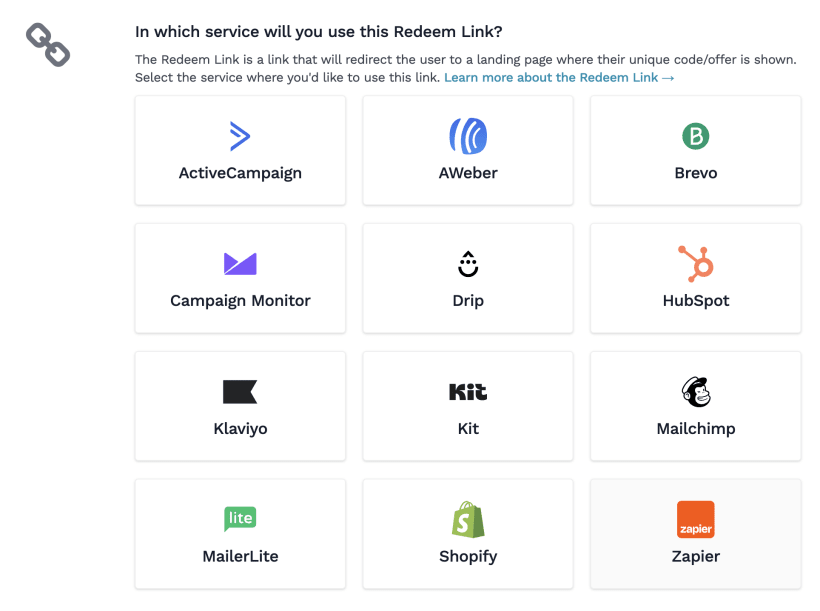
Task: Click the Kit wordmark logo
Action: coord(467,392)
